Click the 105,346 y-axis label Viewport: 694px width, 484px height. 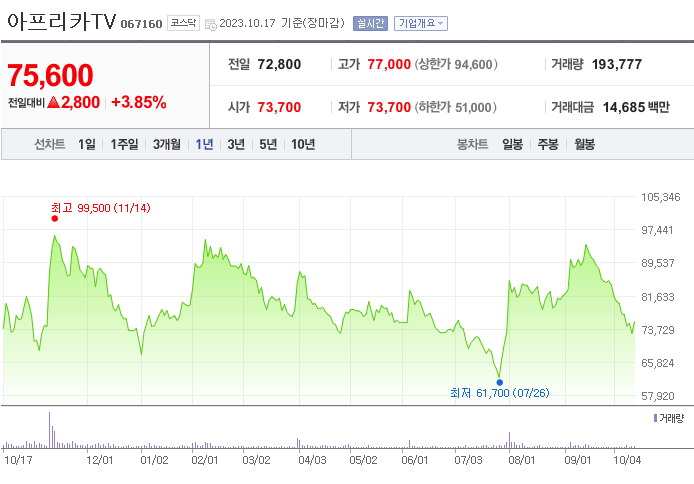[x=661, y=197]
